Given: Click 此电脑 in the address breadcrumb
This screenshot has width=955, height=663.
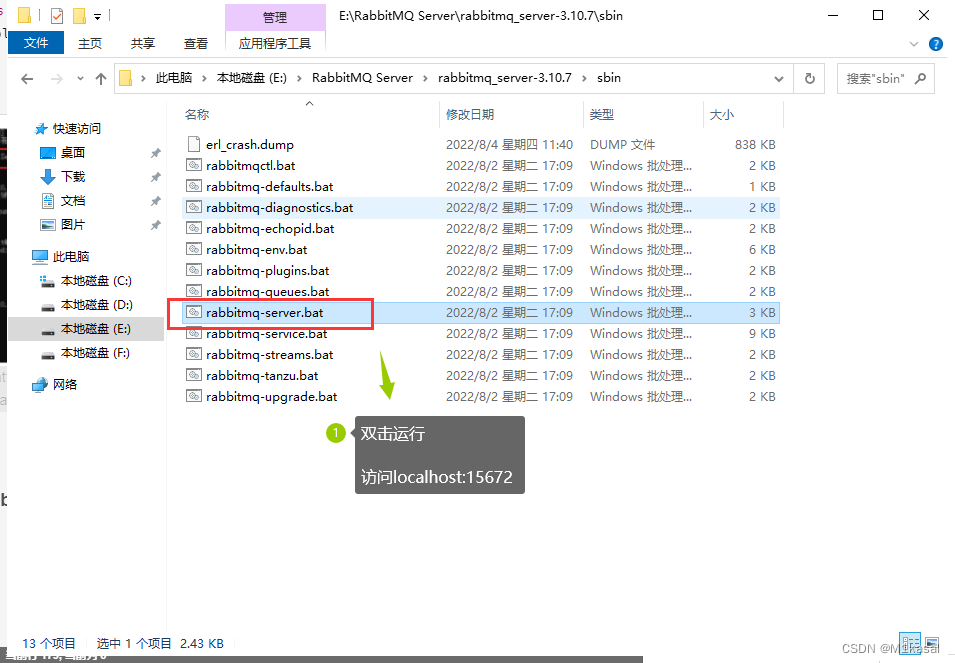Looking at the screenshot, I should [x=174, y=78].
